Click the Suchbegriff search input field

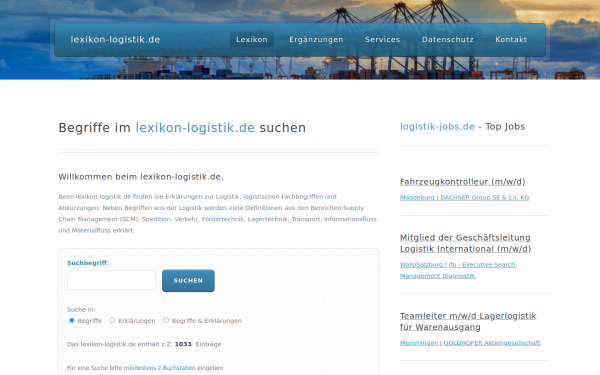(111, 280)
